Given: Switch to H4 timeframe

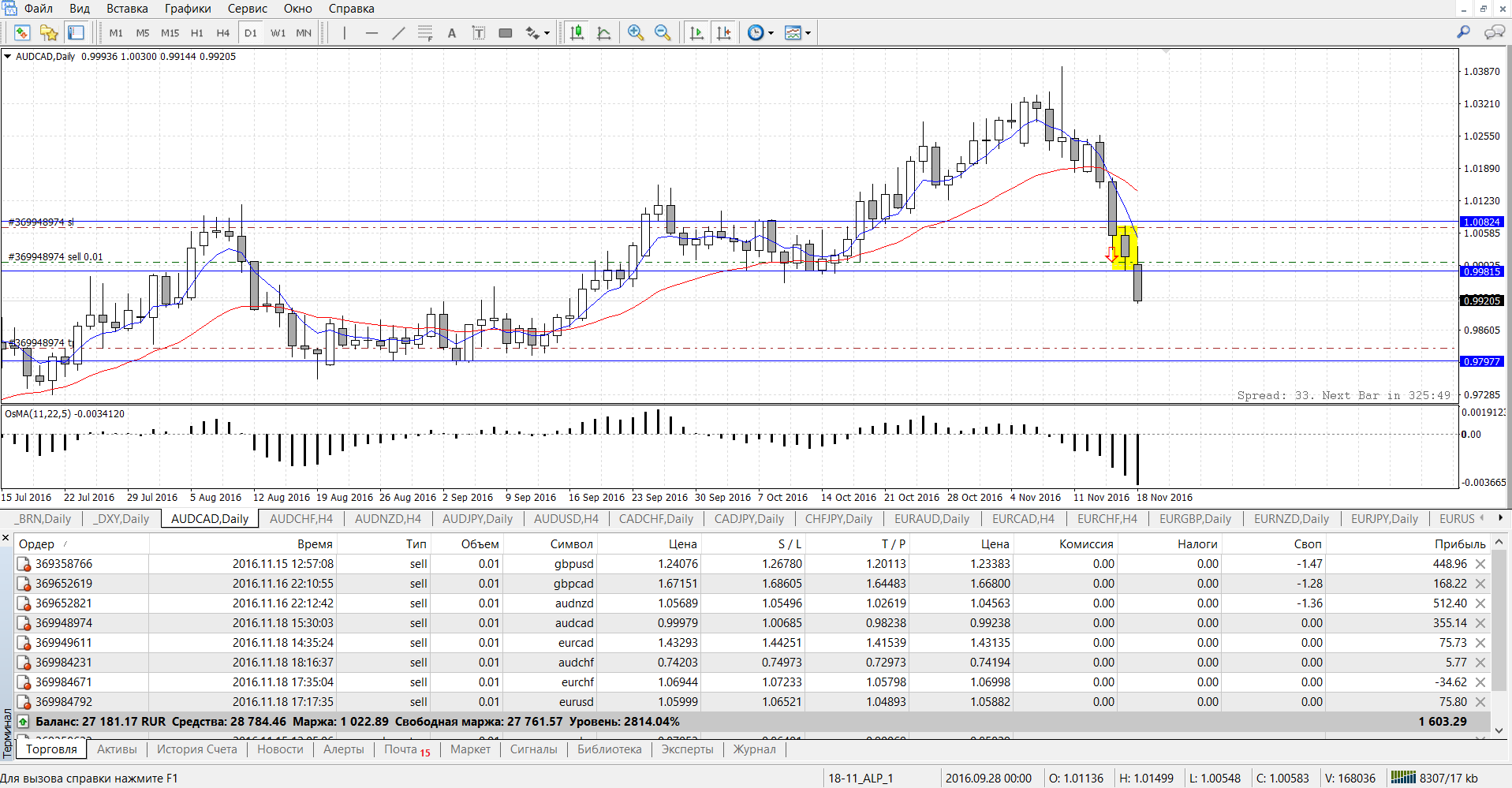Looking at the screenshot, I should tap(223, 32).
